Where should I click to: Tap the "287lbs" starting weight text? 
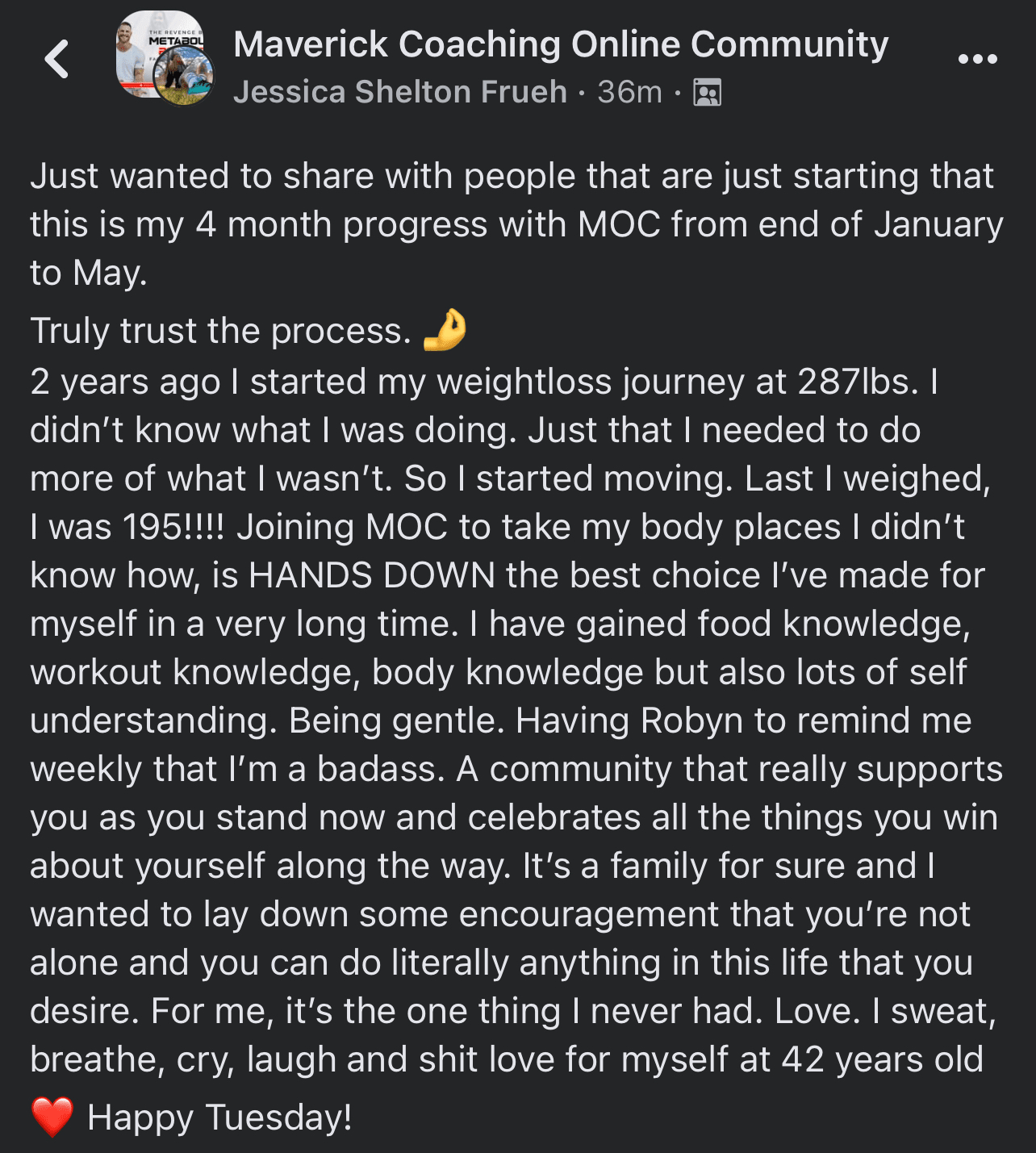pos(857,382)
